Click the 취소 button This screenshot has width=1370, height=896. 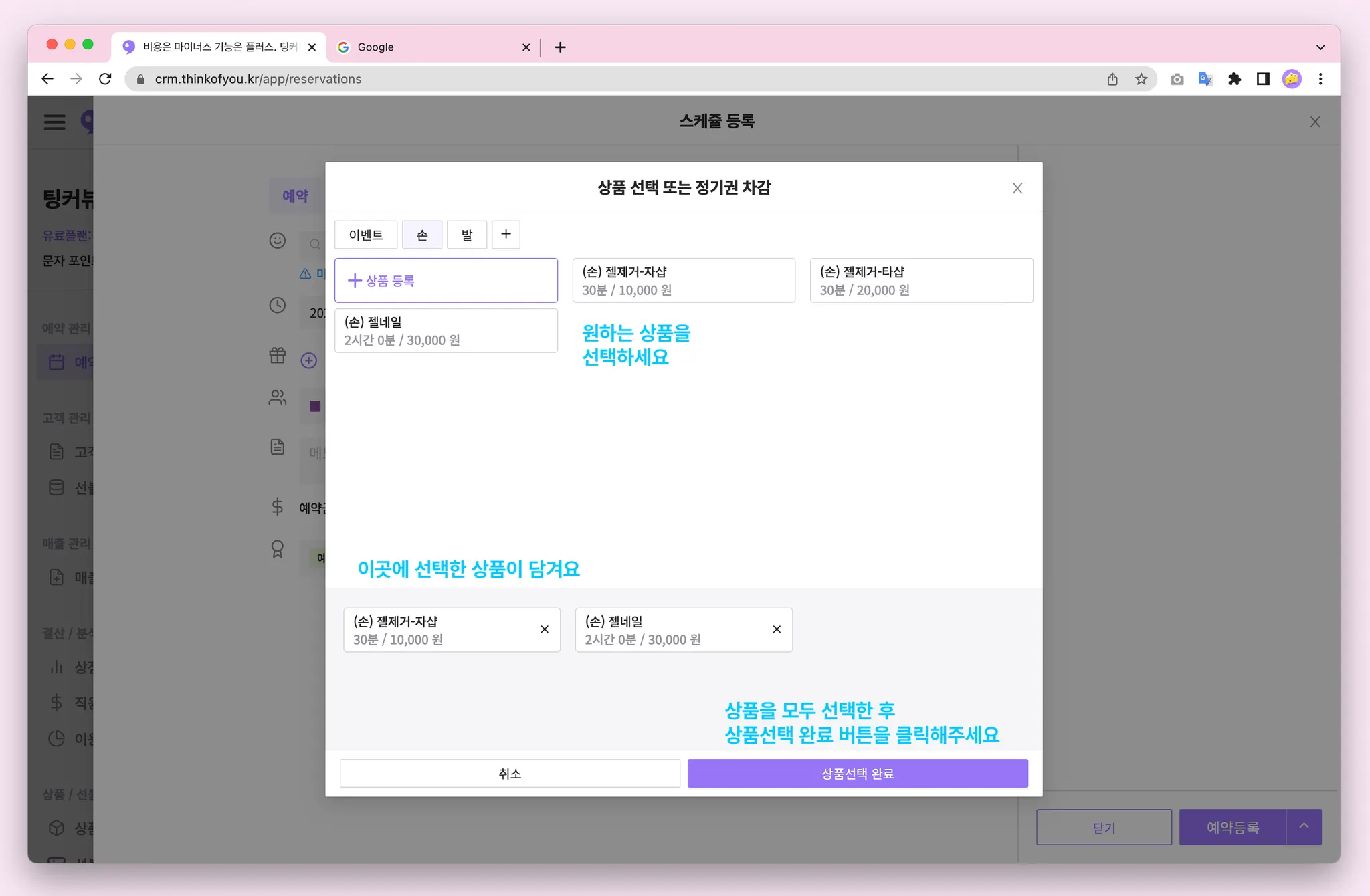pyautogui.click(x=510, y=774)
